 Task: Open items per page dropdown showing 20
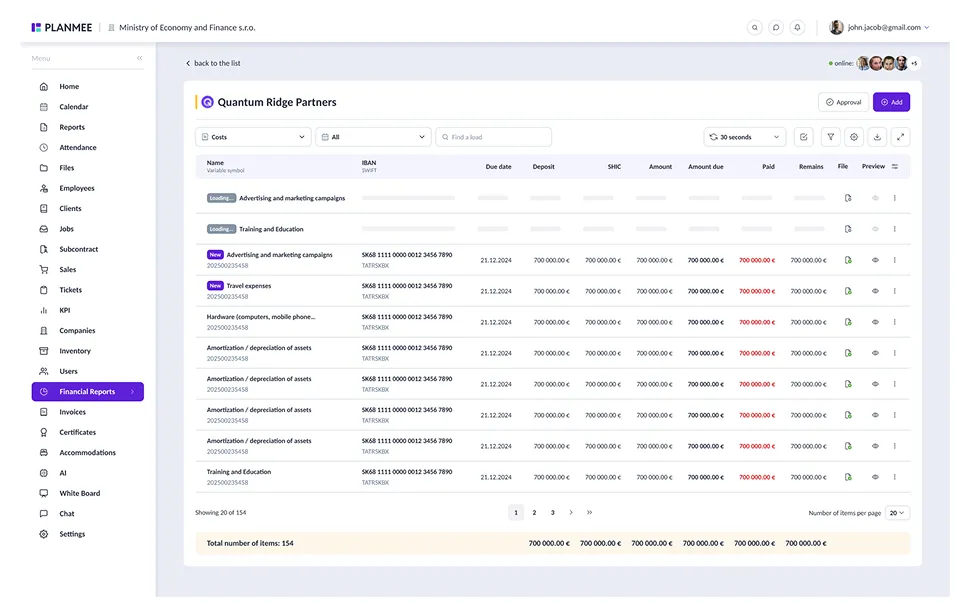897,513
